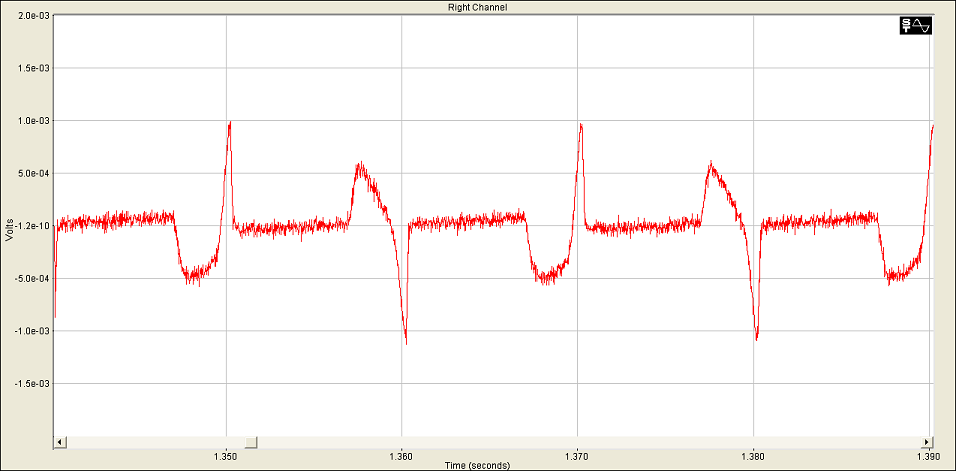
Task: Click the -1.5e-03 voltage axis label
Action: pos(33,384)
